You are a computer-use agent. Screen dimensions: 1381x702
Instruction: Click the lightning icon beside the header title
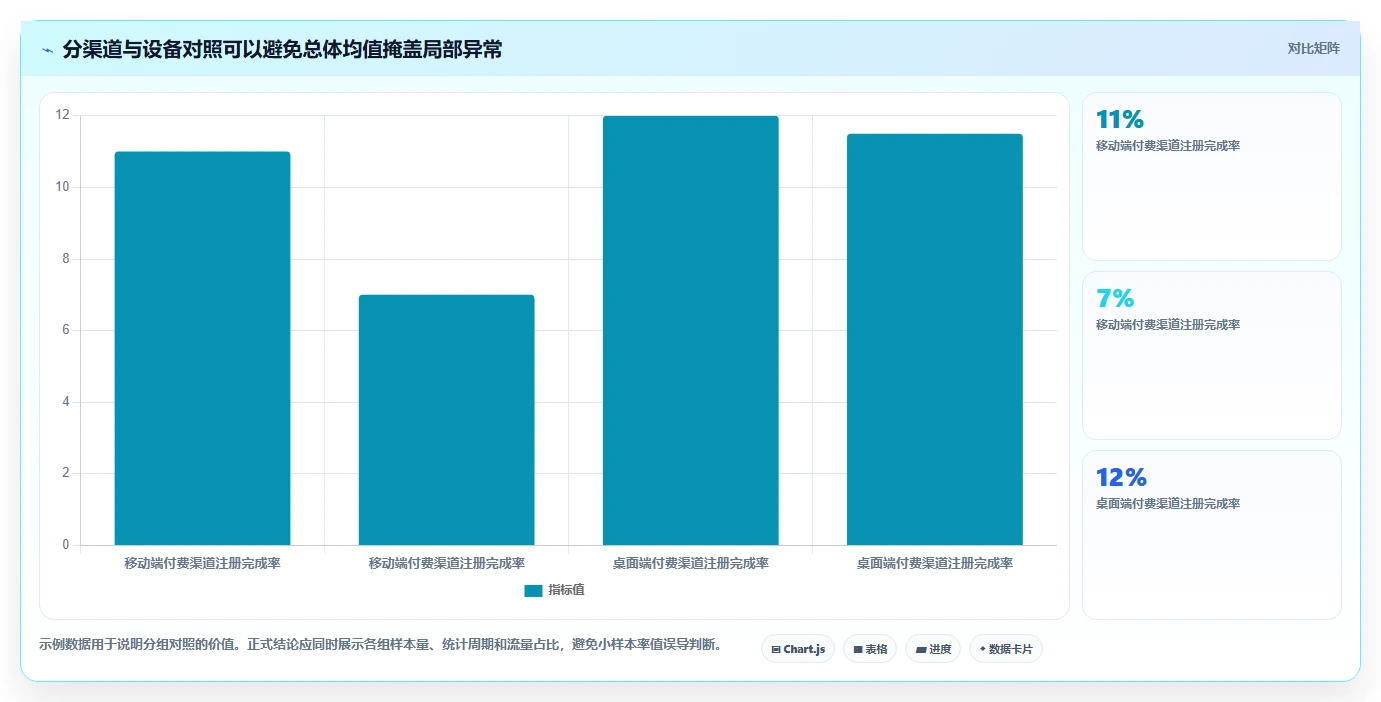47,50
